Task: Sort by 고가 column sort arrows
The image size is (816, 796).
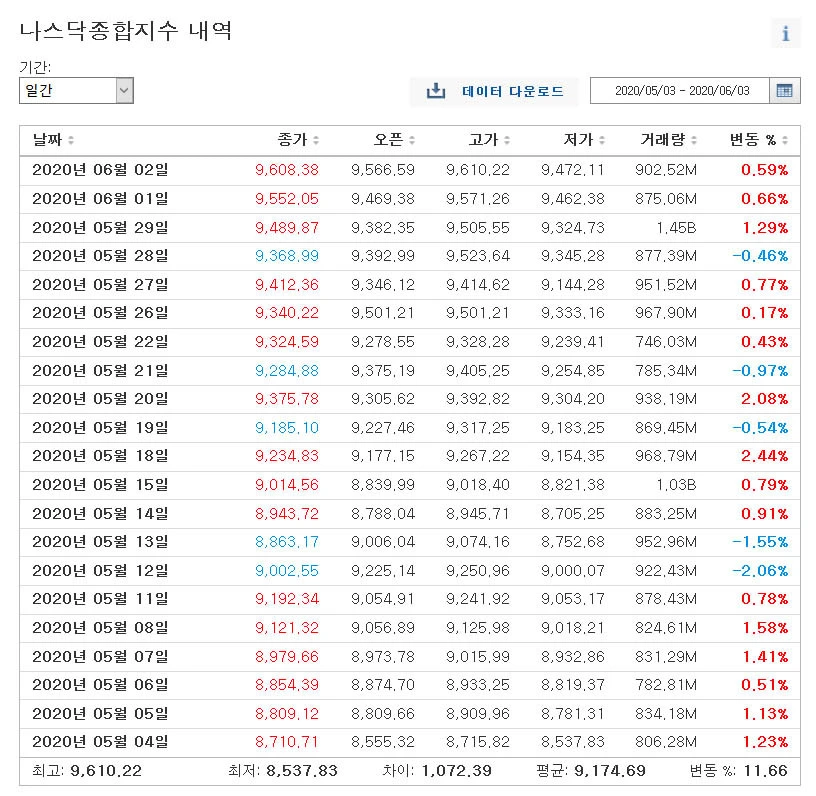Action: click(x=507, y=140)
